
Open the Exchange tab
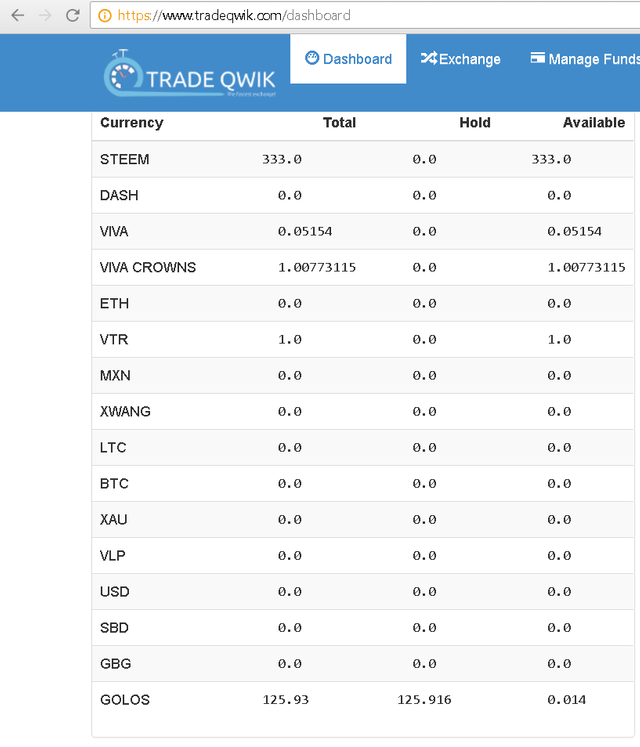(460, 59)
